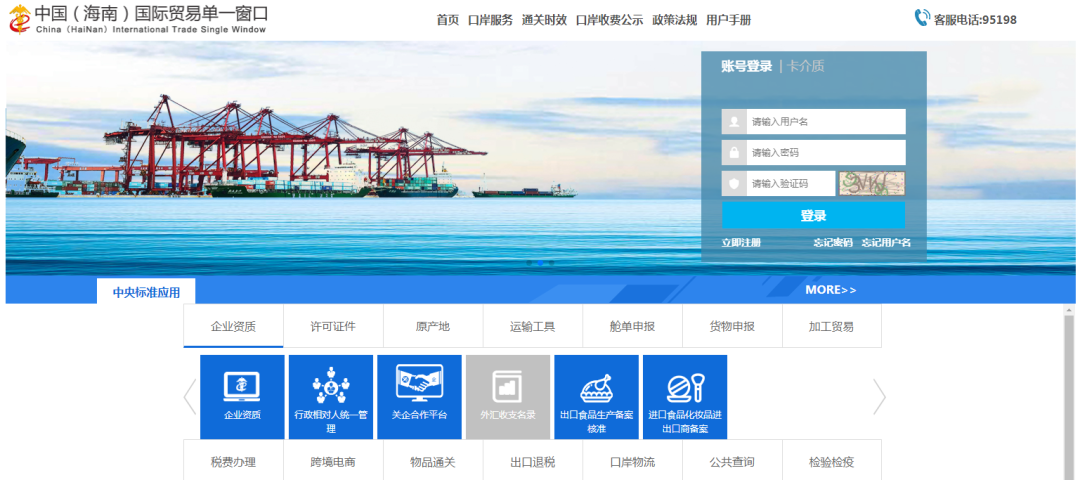Click the Single Window logo emblem
This screenshot has width=1080, height=480.
[x=19, y=19]
